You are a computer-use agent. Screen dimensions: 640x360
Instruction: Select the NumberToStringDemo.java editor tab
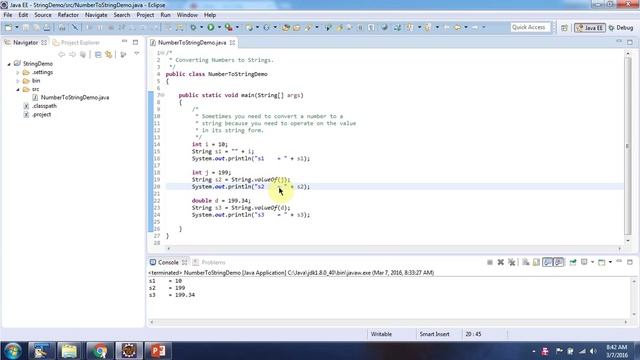pyautogui.click(x=192, y=42)
